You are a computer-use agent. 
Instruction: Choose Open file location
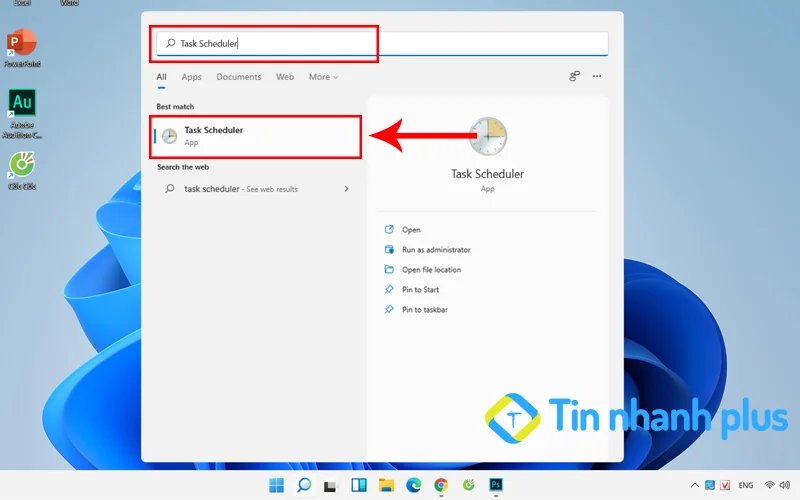(x=431, y=269)
